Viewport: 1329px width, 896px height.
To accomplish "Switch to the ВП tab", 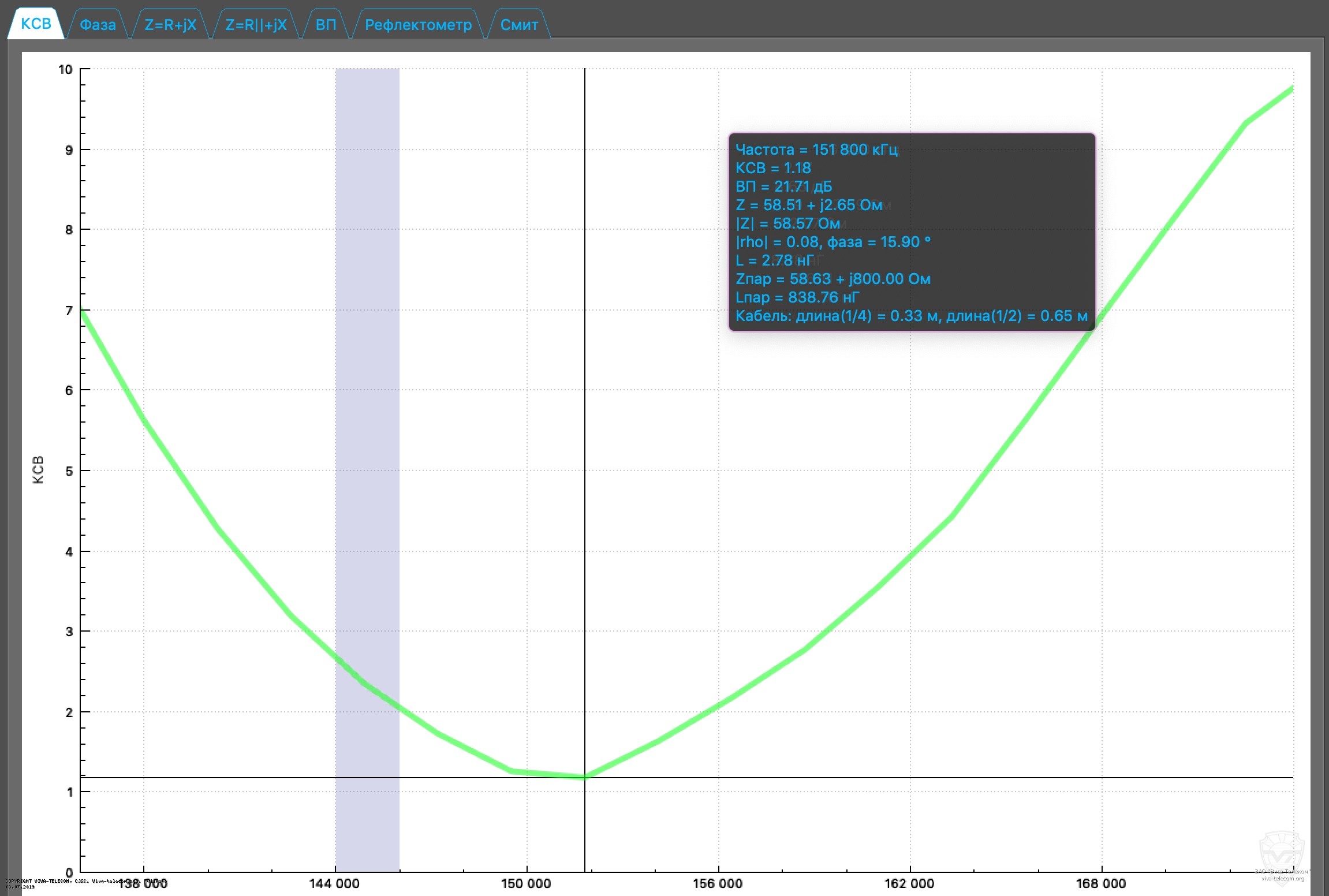I will pos(326,25).
